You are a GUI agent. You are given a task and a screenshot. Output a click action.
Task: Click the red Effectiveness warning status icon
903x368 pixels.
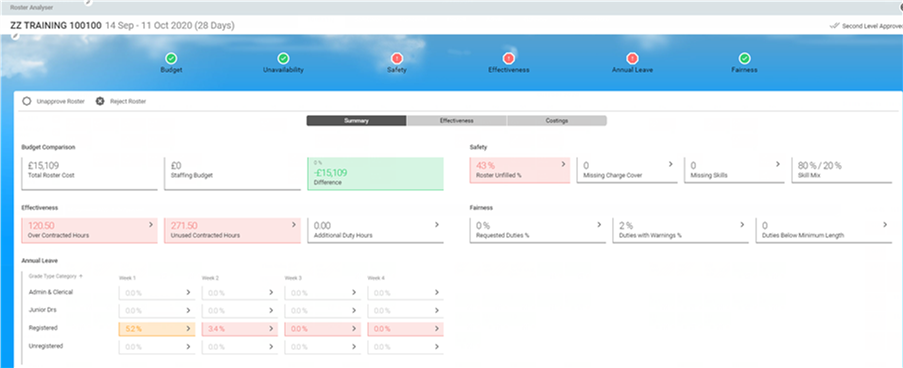click(509, 58)
